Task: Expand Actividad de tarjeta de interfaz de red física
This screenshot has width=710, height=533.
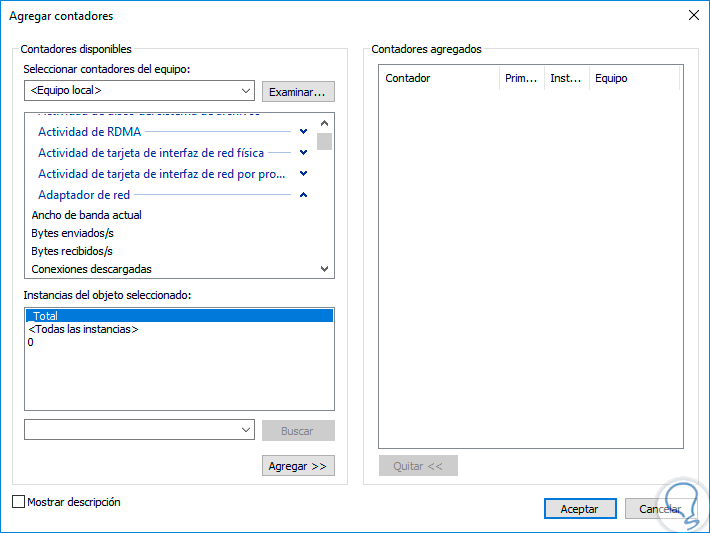Action: click(303, 153)
